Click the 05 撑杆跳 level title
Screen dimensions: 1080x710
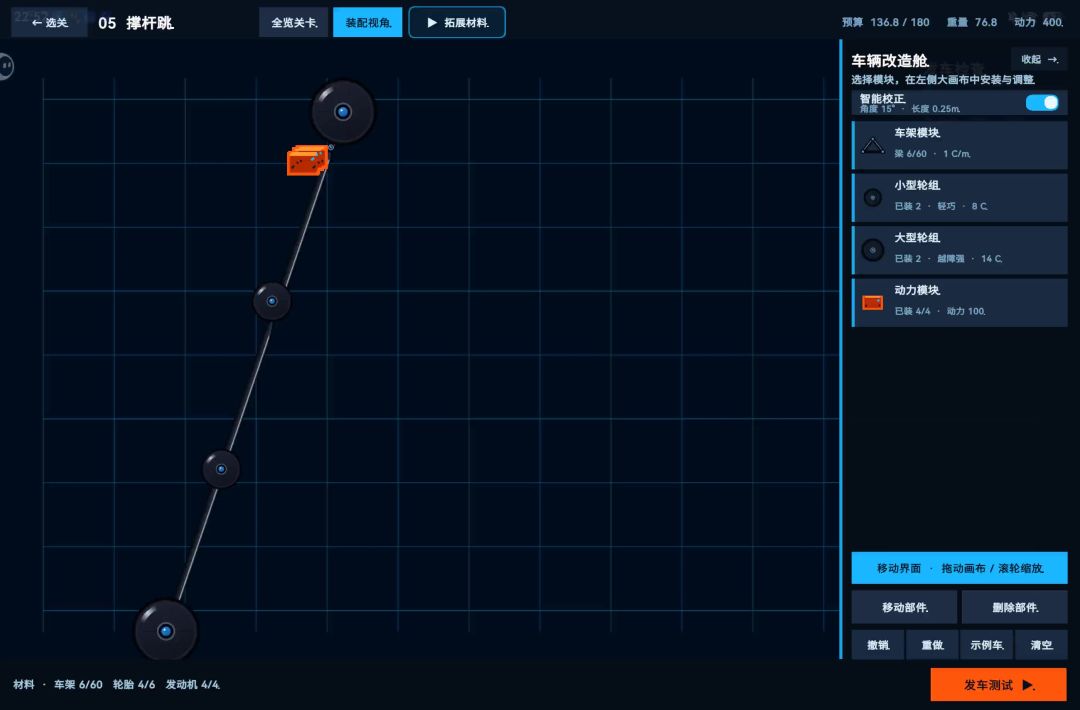(136, 23)
